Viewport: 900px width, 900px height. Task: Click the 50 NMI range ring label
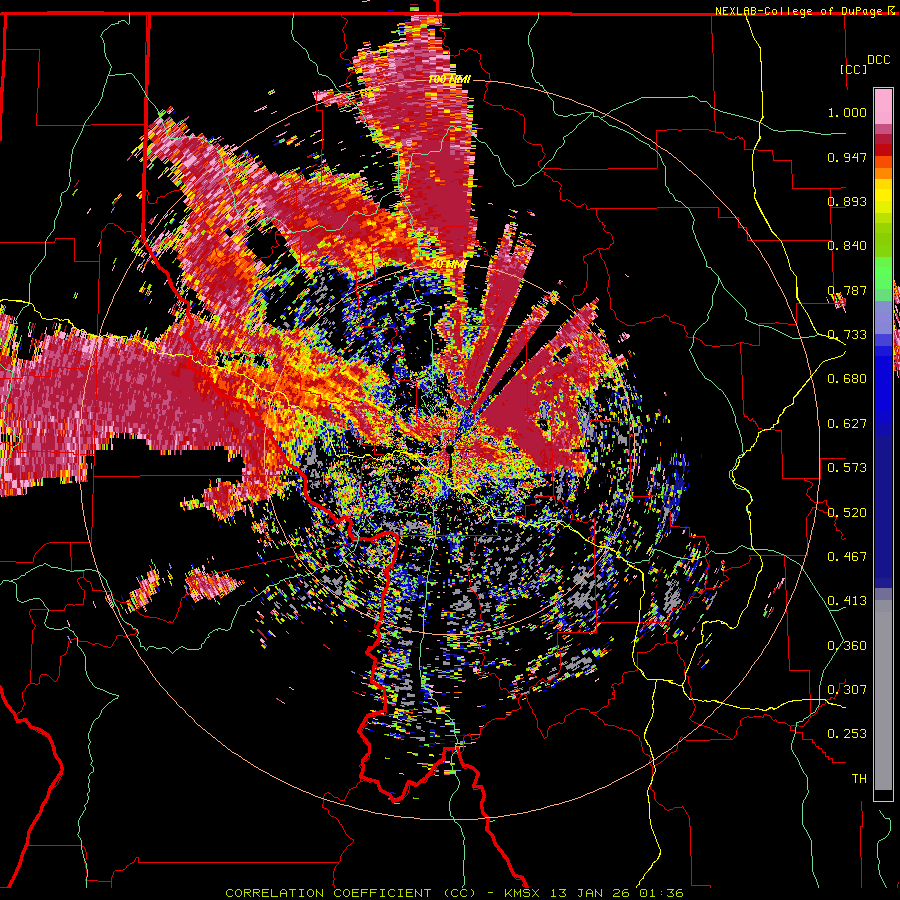tap(448, 264)
